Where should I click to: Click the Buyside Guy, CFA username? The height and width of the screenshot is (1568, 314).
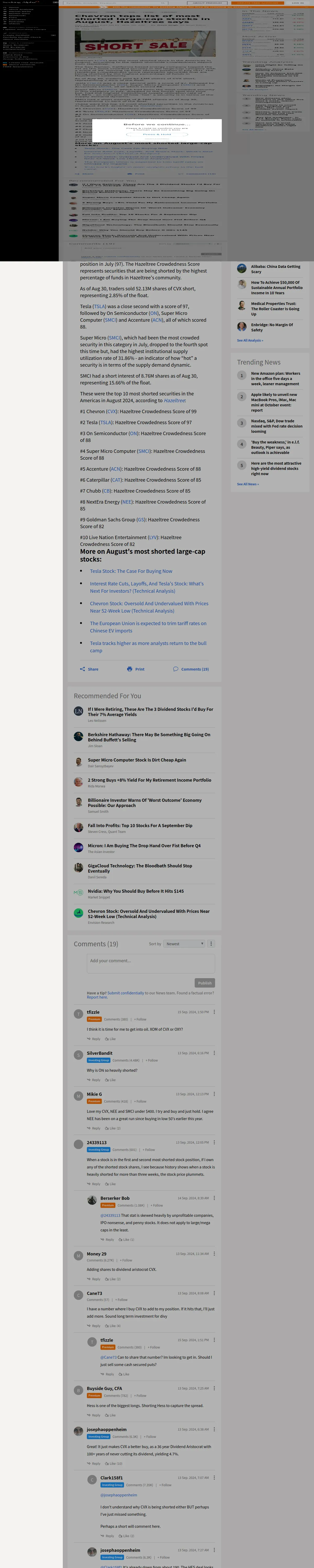point(104,1388)
